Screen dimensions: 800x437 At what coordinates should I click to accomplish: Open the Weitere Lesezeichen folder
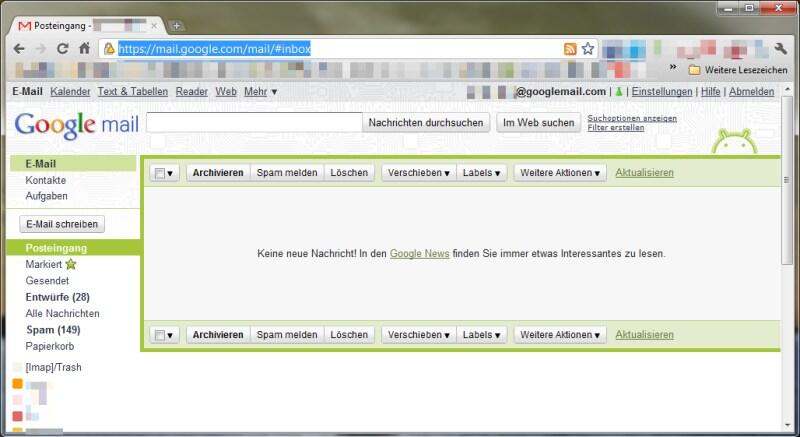click(x=738, y=70)
